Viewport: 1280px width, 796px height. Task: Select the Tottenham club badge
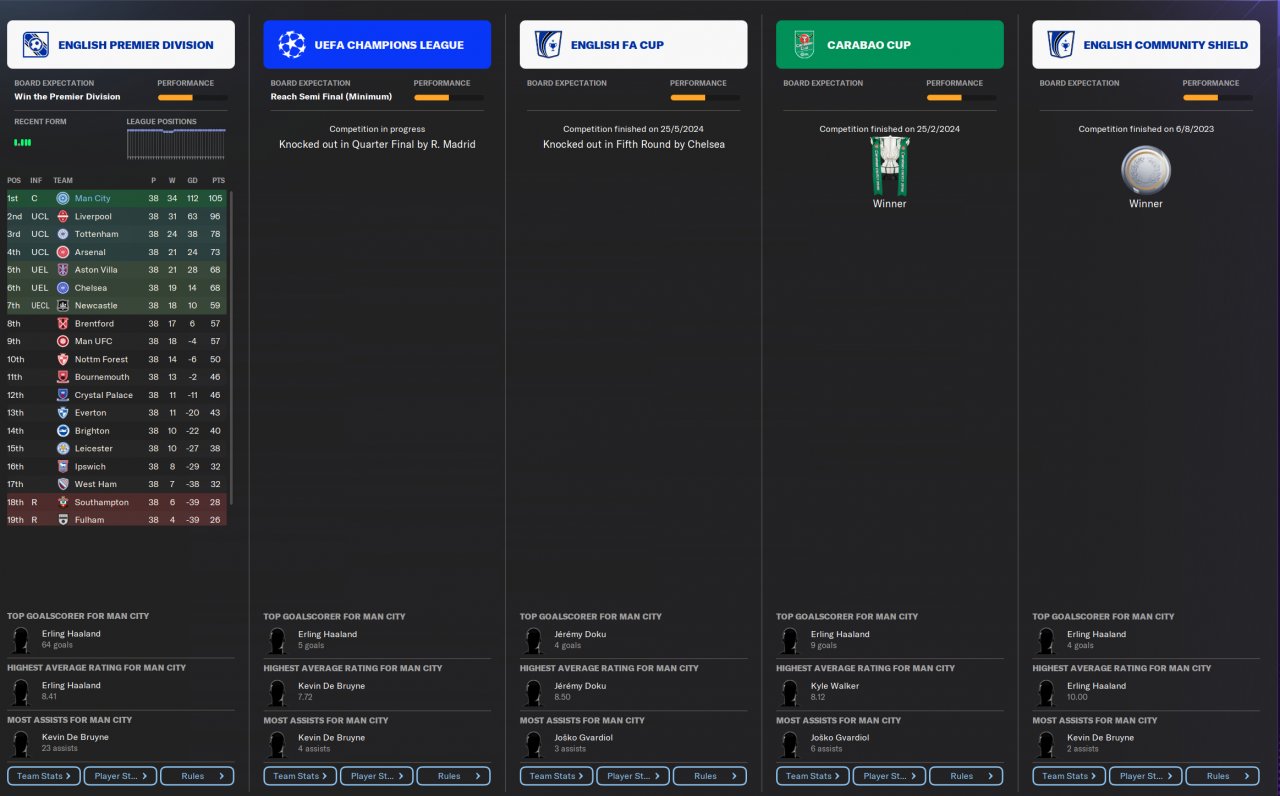point(63,234)
